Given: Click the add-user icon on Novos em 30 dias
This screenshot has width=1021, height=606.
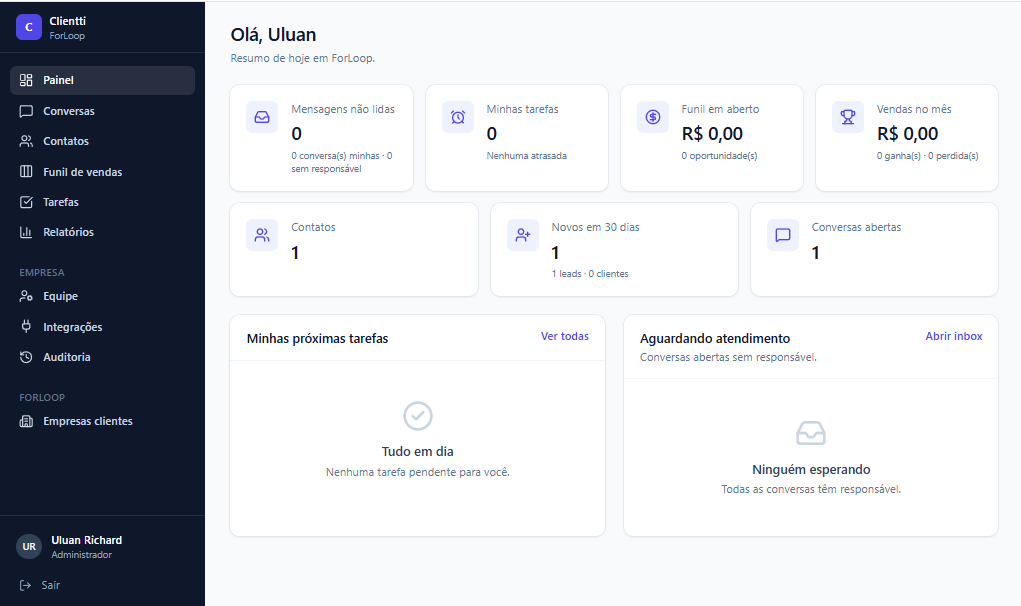Looking at the screenshot, I should coord(523,235).
